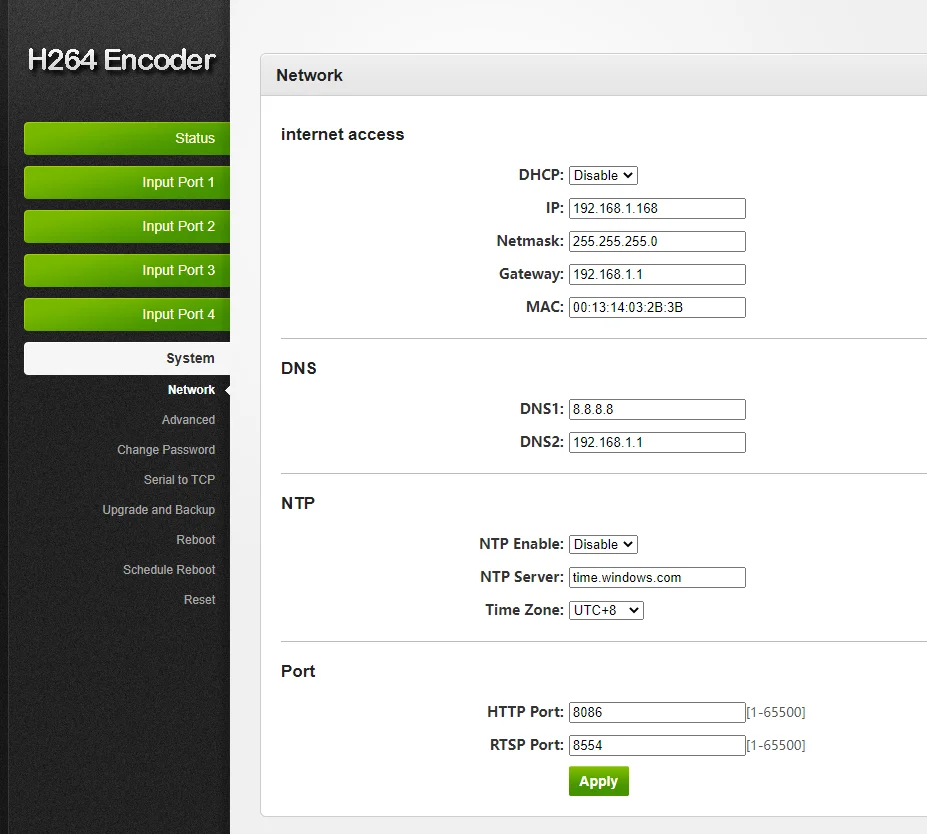Click the NTP Server field
Image resolution: width=927 pixels, height=834 pixels.
[x=657, y=577]
